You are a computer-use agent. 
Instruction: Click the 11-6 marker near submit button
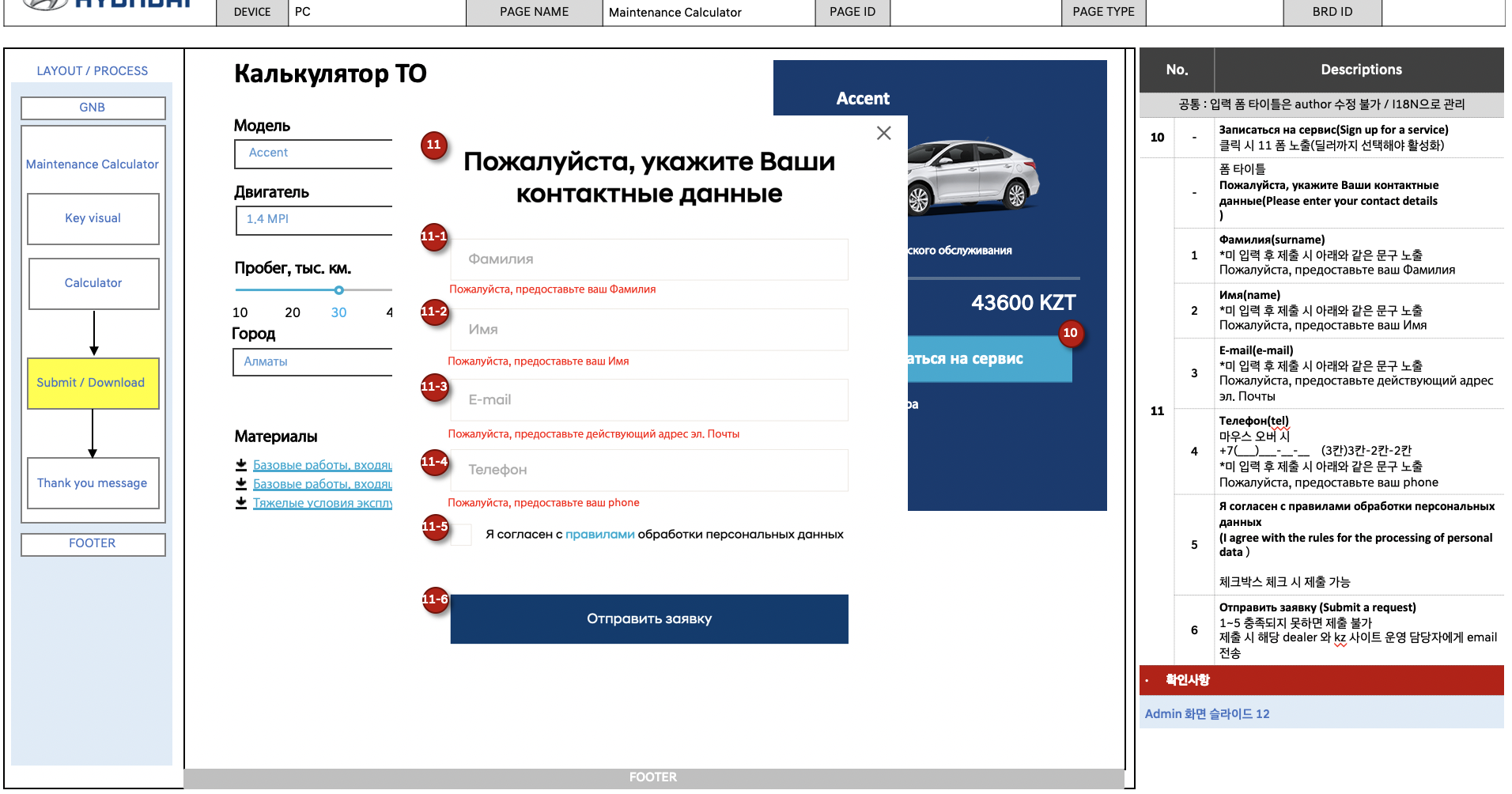(434, 599)
